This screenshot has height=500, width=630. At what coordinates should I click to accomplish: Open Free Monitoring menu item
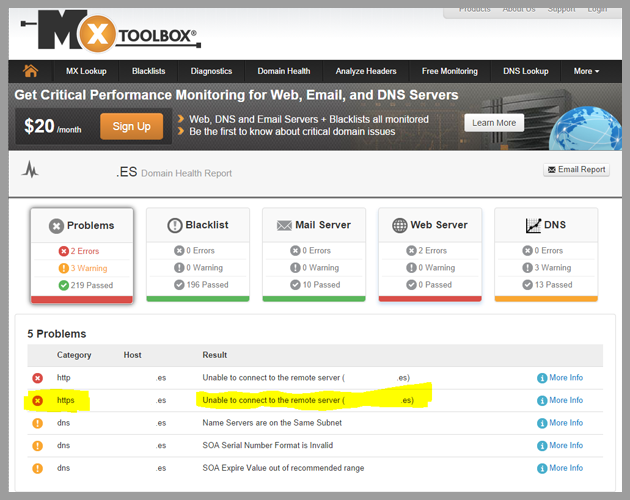(450, 71)
